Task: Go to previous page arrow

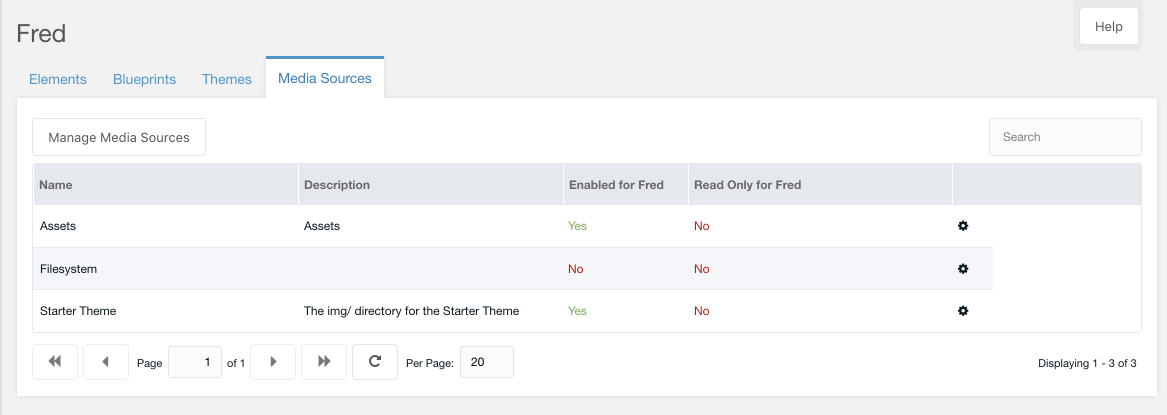Action: 106,361
